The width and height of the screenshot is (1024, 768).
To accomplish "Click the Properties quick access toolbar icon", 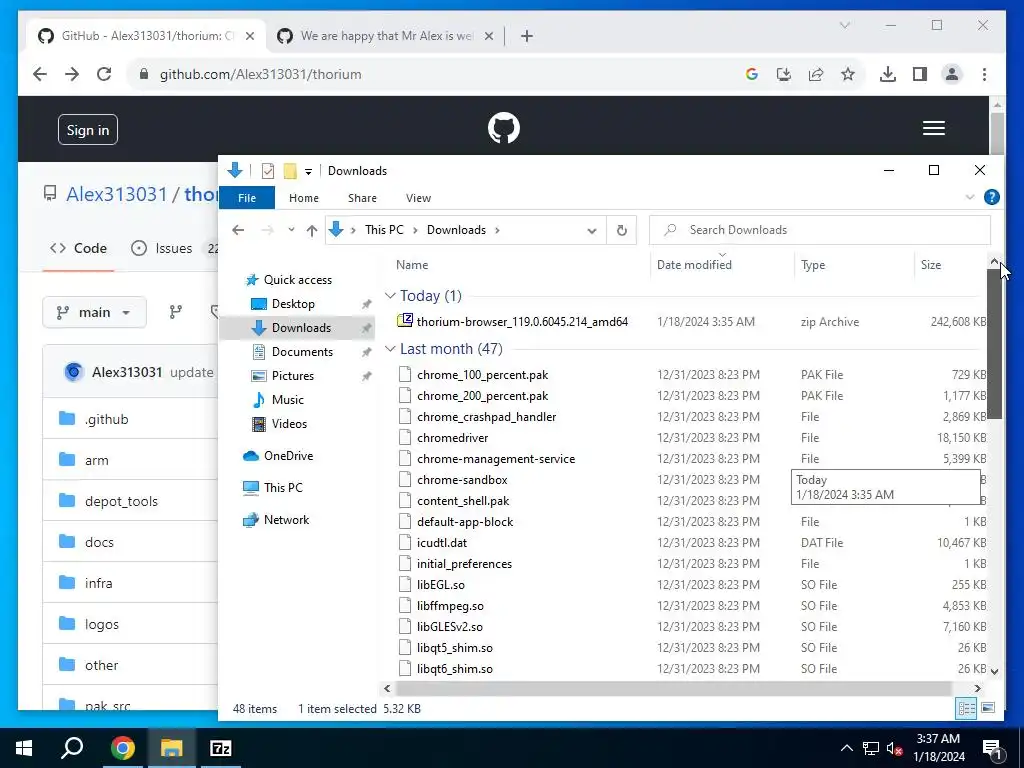I will point(268,171).
